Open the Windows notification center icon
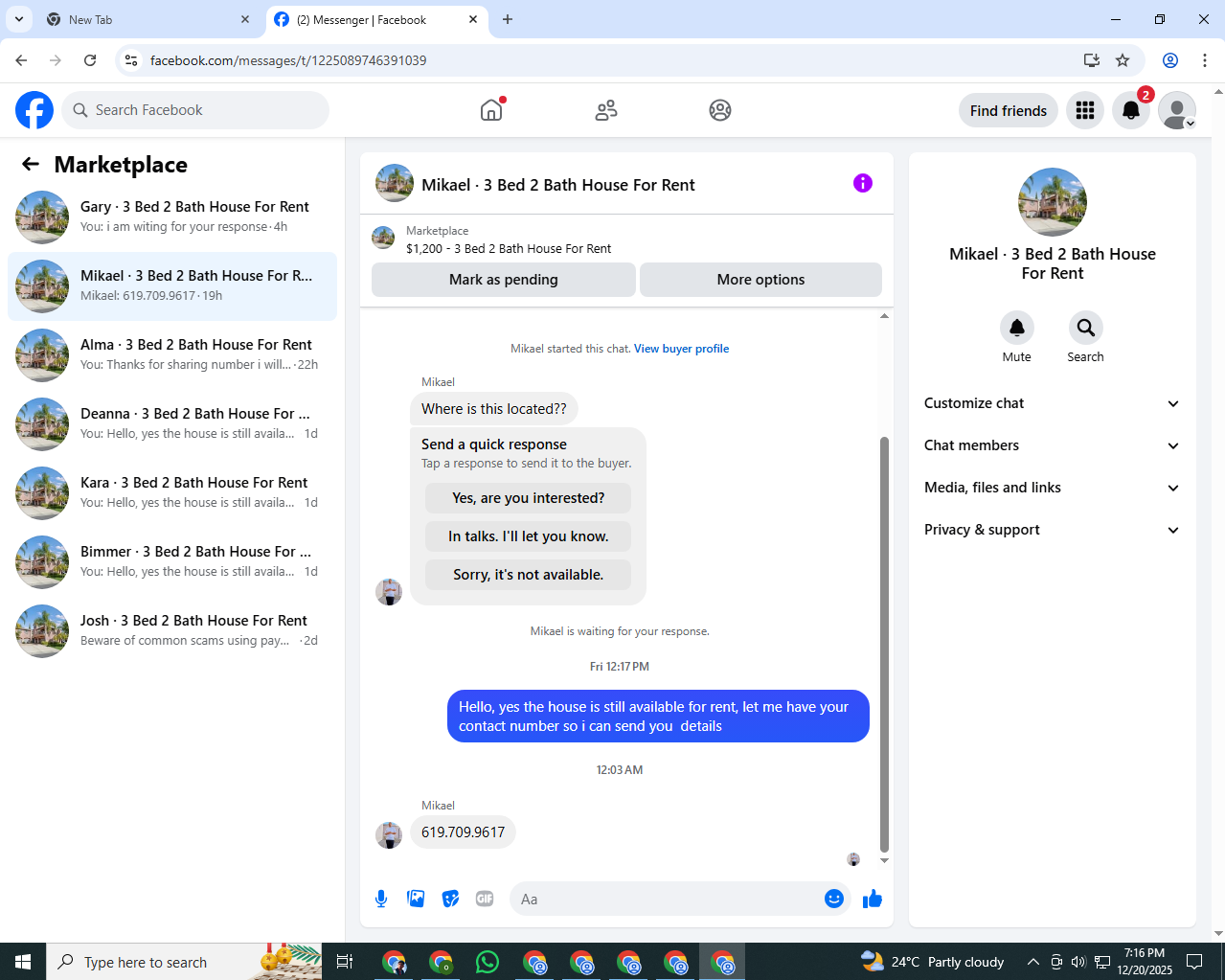Image resolution: width=1225 pixels, height=980 pixels. (x=1194, y=962)
